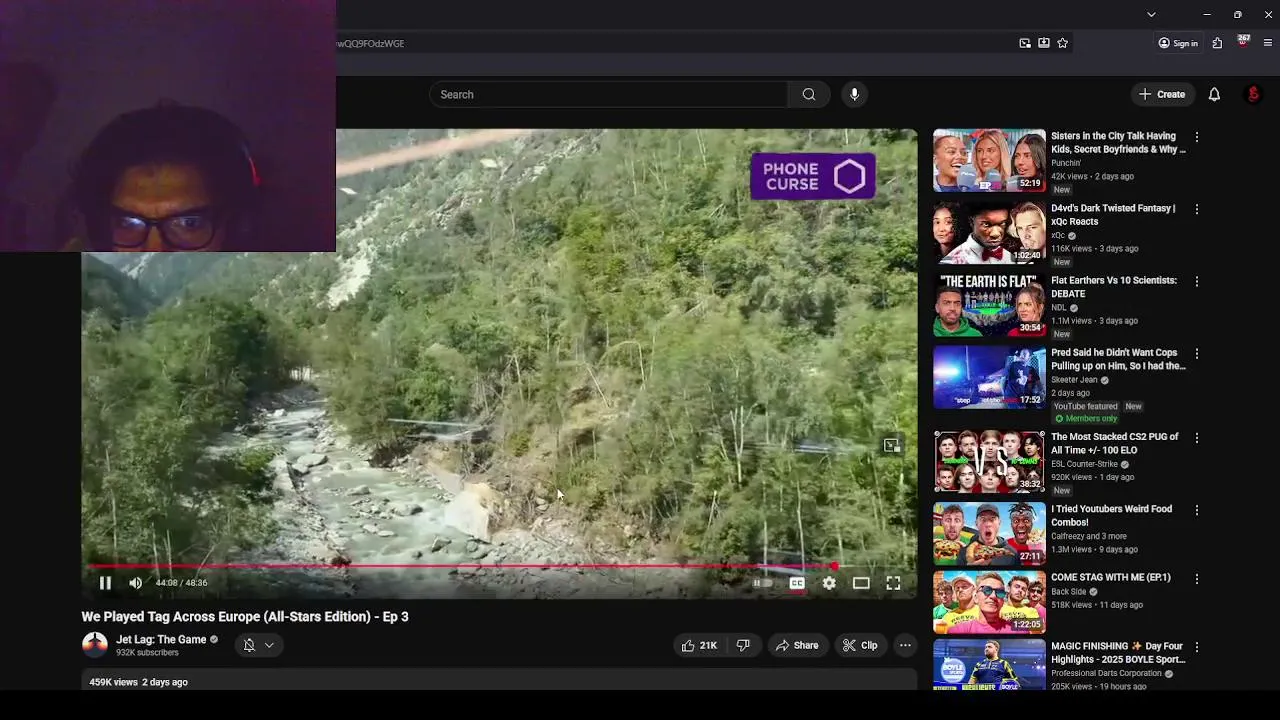Open options for Flat Earthers video
The width and height of the screenshot is (1280, 720).
[x=1197, y=281]
